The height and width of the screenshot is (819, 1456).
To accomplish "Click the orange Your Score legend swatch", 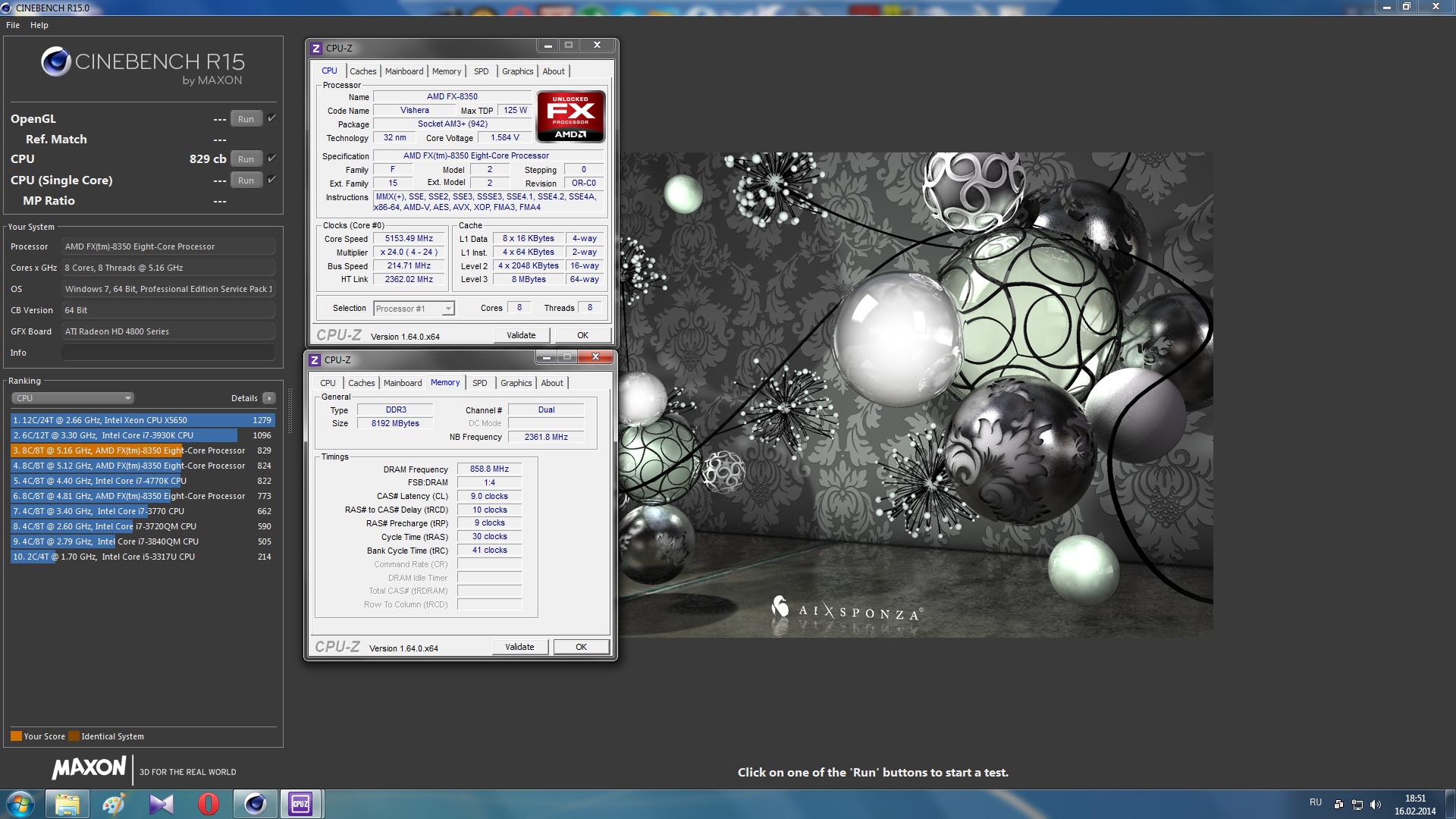I will (x=16, y=736).
